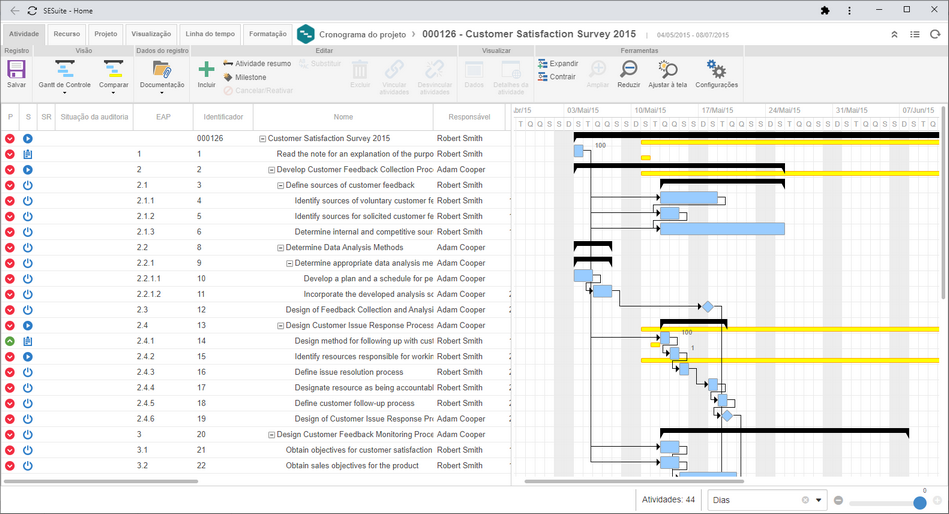This screenshot has width=949, height=514.
Task: Click the 2.3 milestone diamond in Gantt
Action: pos(707,307)
